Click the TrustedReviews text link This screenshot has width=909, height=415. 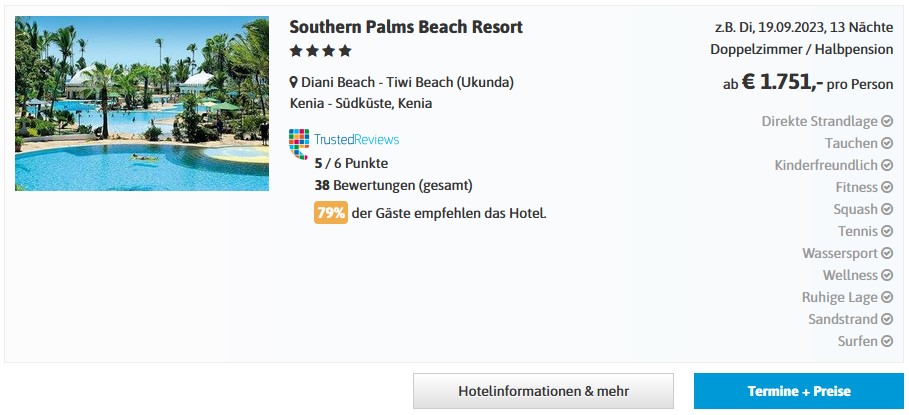click(x=357, y=139)
